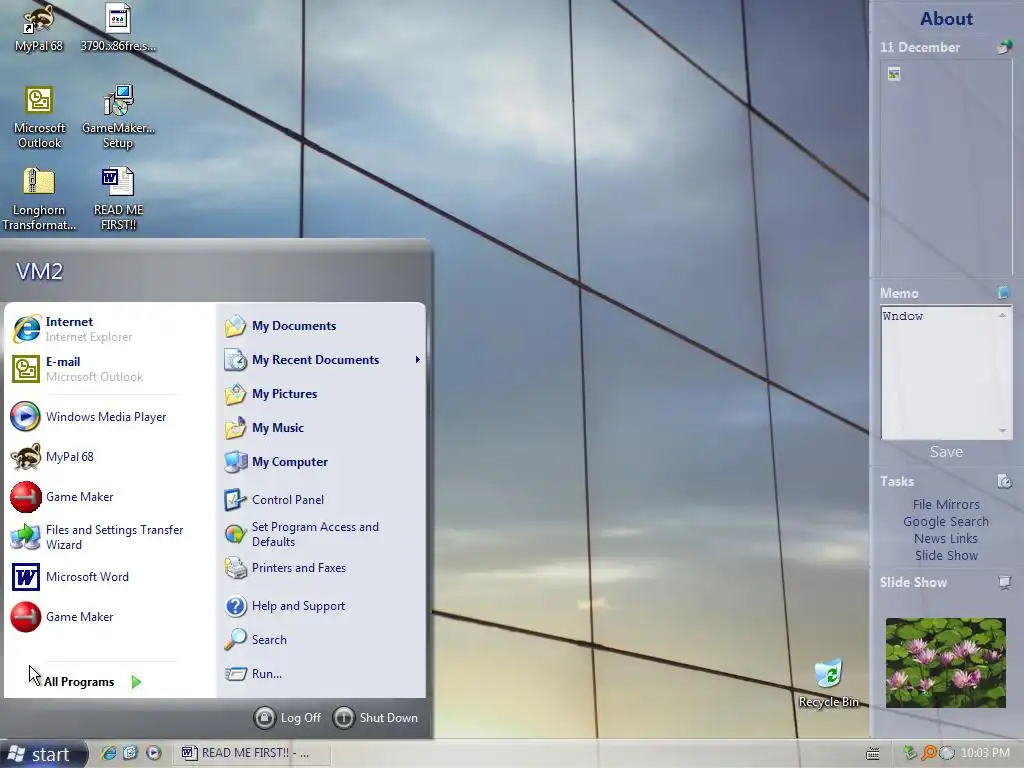Open Longhorn Transformation zip folder
Viewport: 1024px width, 768px height.
[39, 200]
